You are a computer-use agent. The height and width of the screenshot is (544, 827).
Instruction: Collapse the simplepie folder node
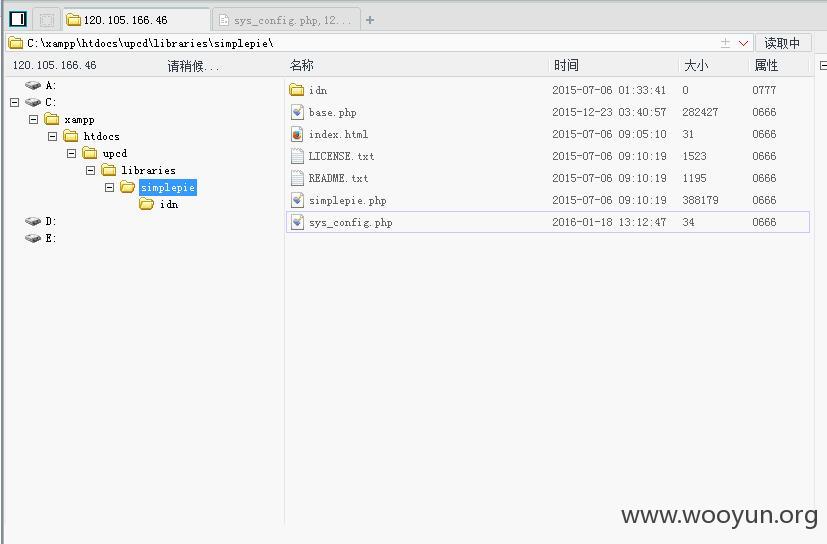click(109, 187)
